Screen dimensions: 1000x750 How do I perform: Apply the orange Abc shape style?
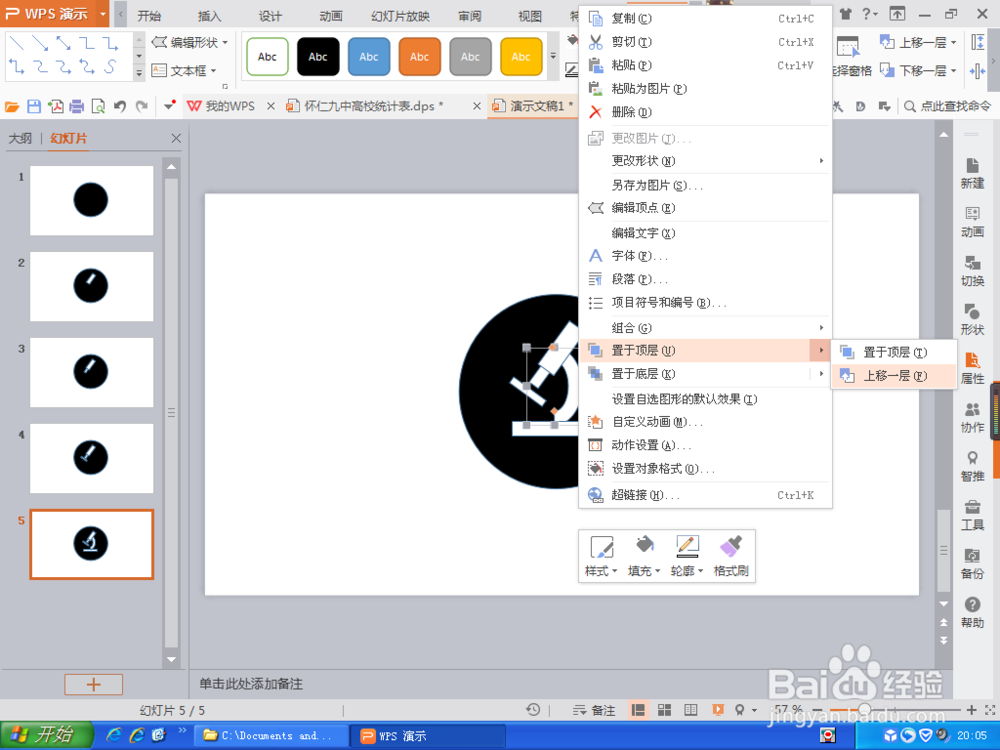(419, 56)
